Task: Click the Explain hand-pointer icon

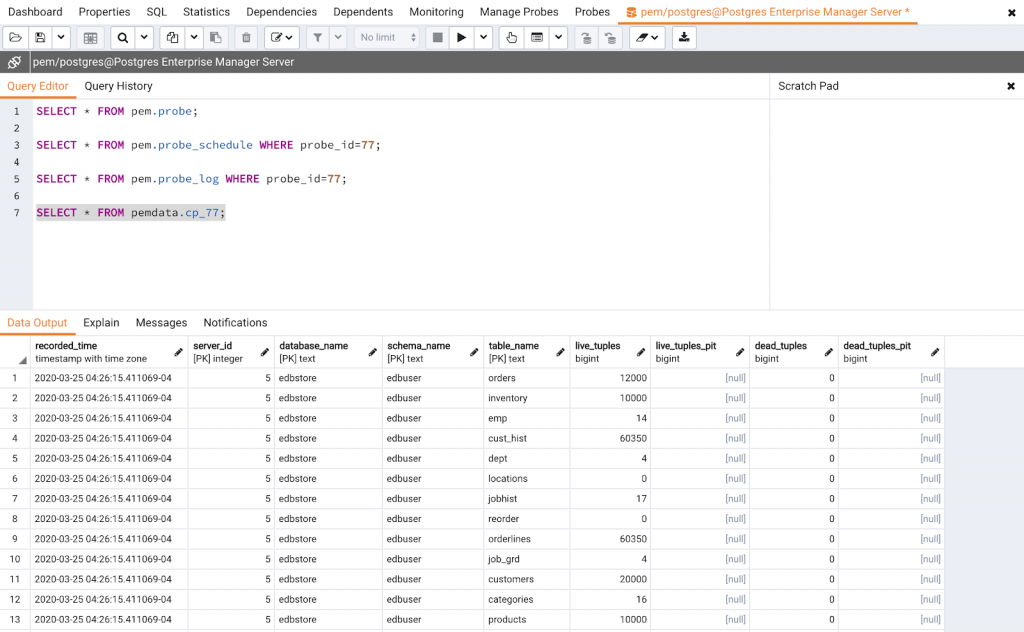Action: click(x=511, y=38)
